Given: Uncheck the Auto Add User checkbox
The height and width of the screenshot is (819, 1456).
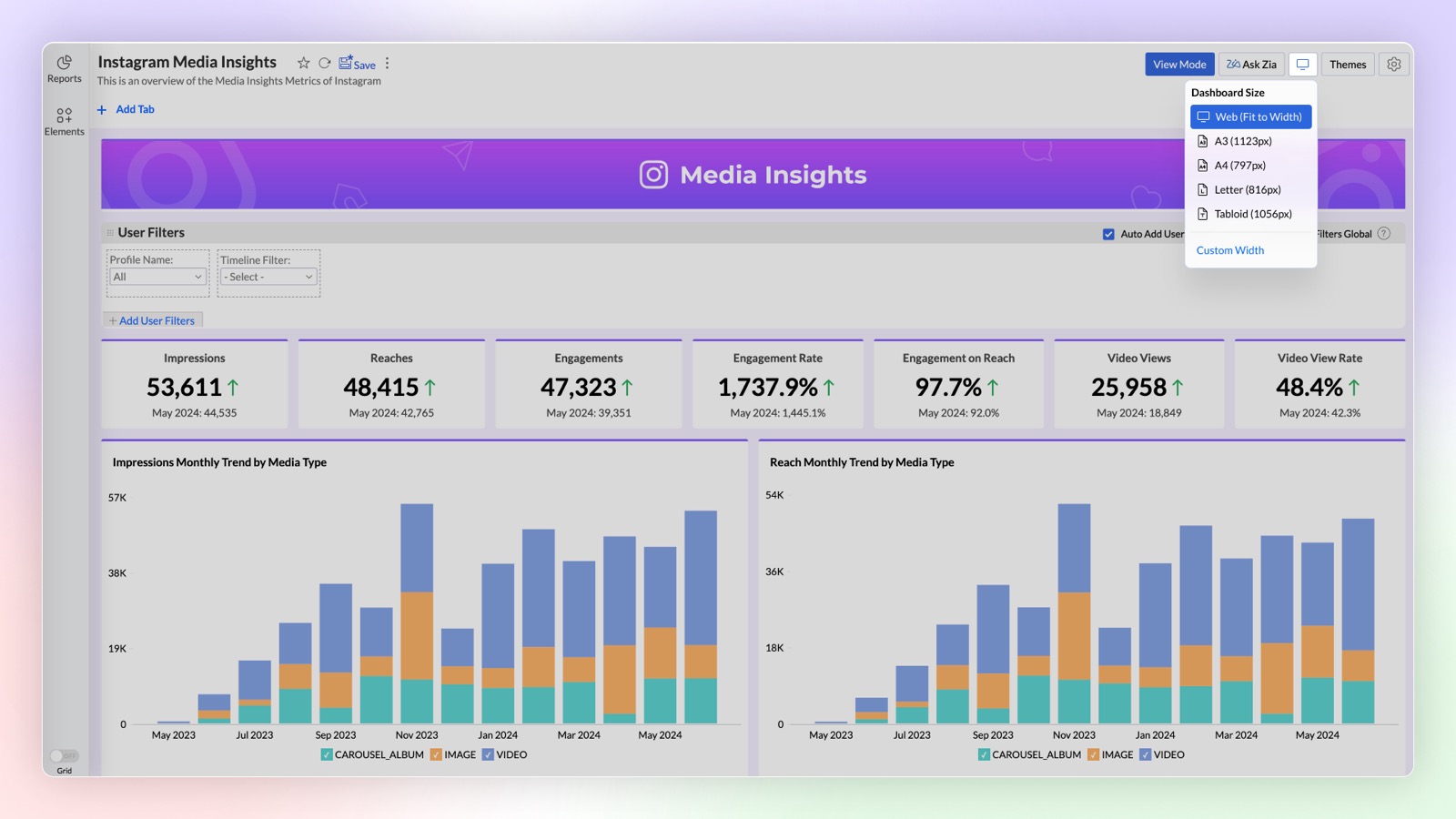Looking at the screenshot, I should point(1108,234).
